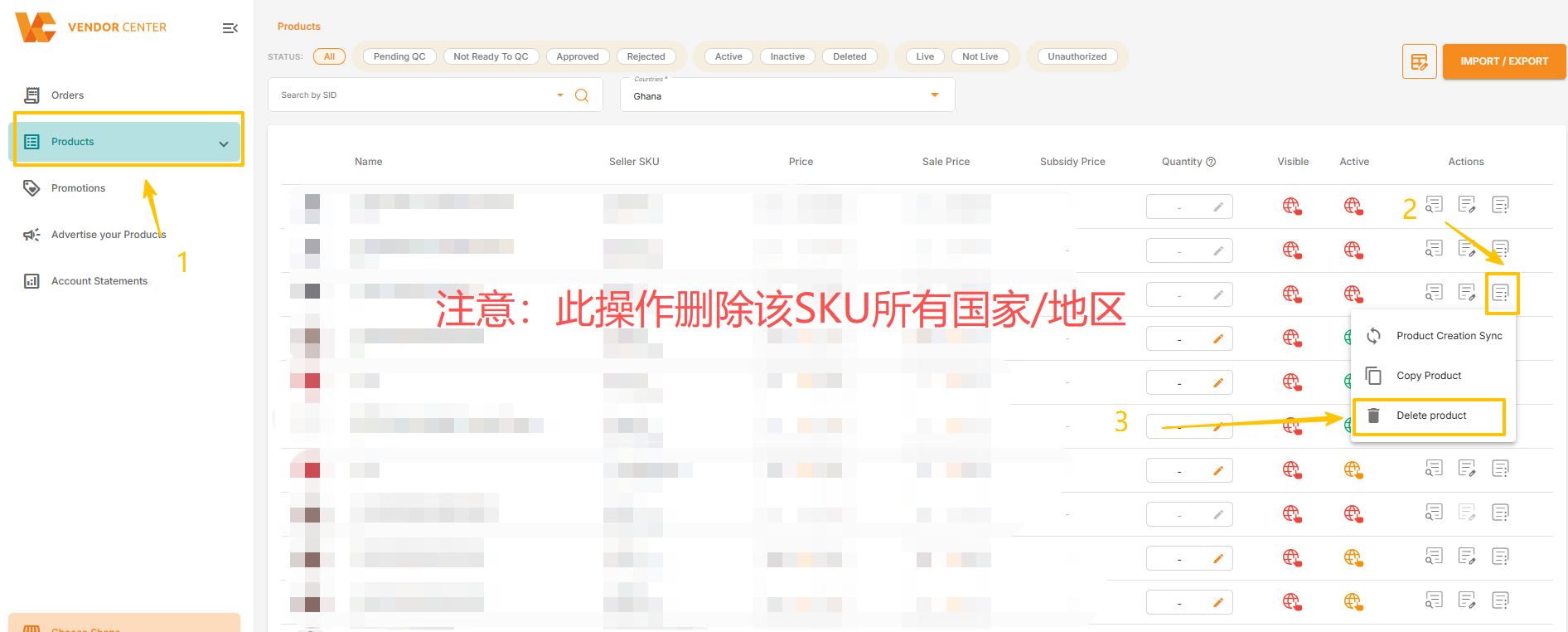Open the Countries dropdown showing Ghana
The height and width of the screenshot is (632, 1568).
point(935,95)
